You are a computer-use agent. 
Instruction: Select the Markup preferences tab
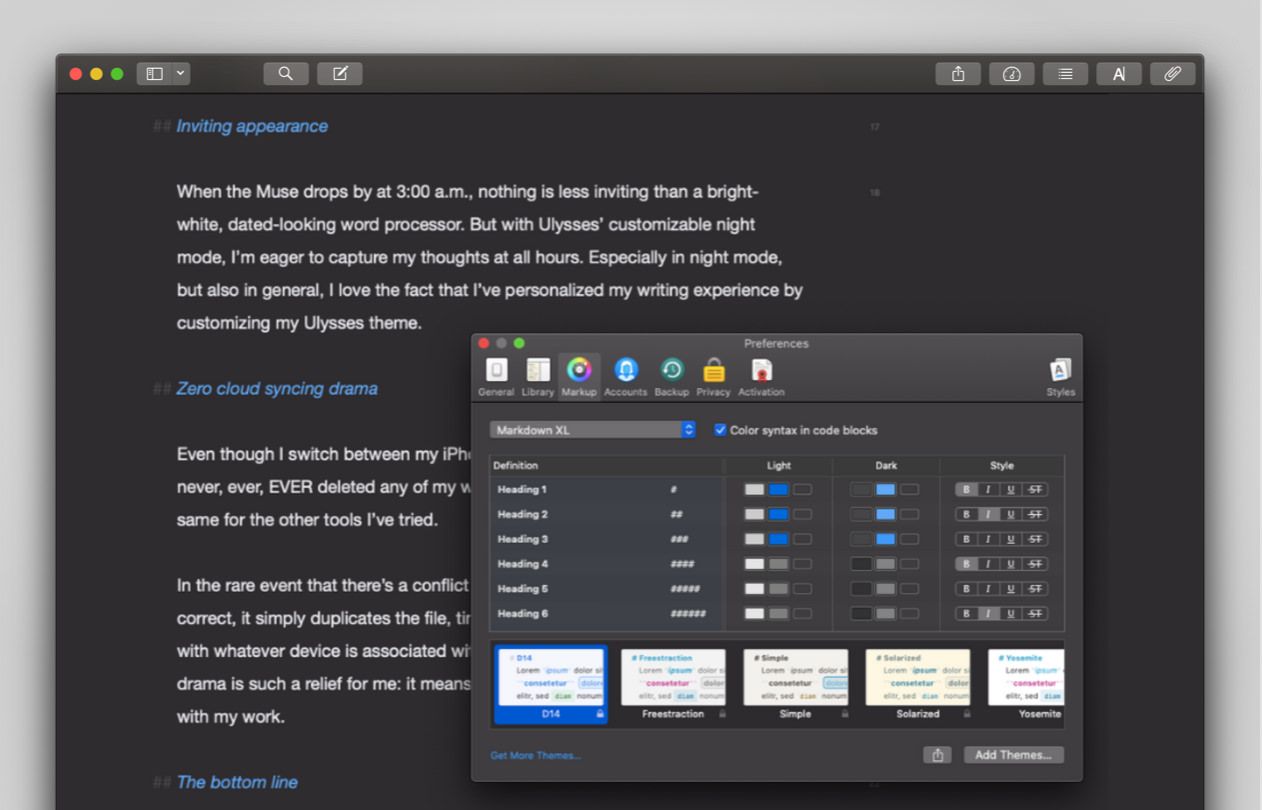click(579, 377)
